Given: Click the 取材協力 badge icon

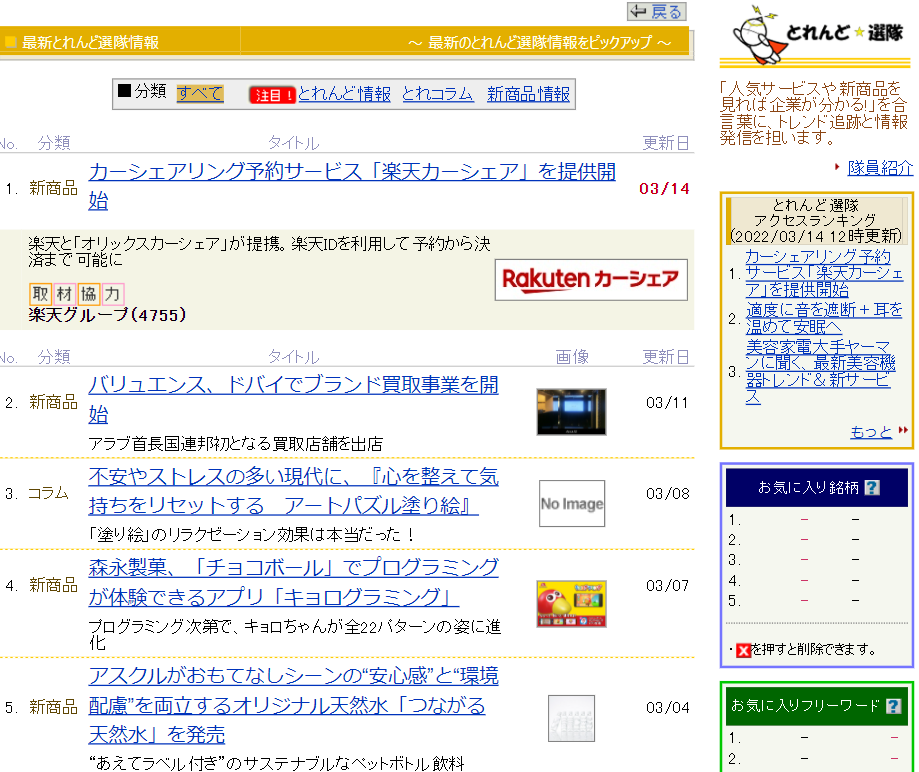Looking at the screenshot, I should (x=77, y=294).
